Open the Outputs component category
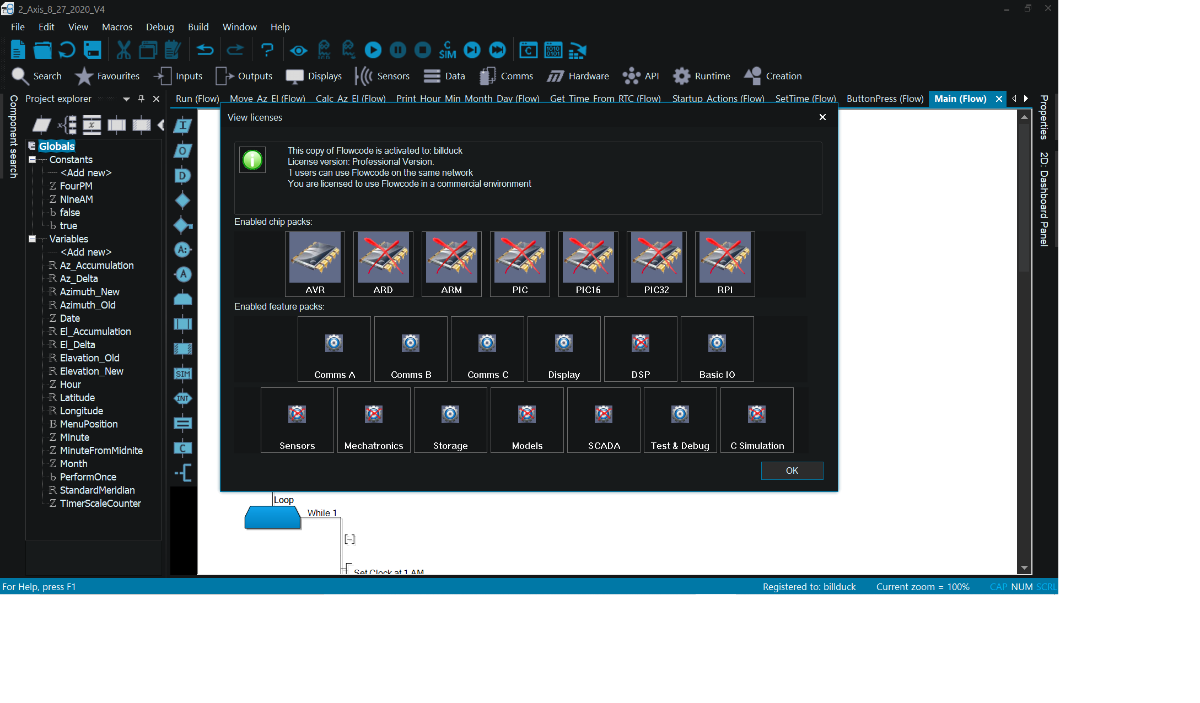Screen dimensions: 1200x703 [243, 76]
